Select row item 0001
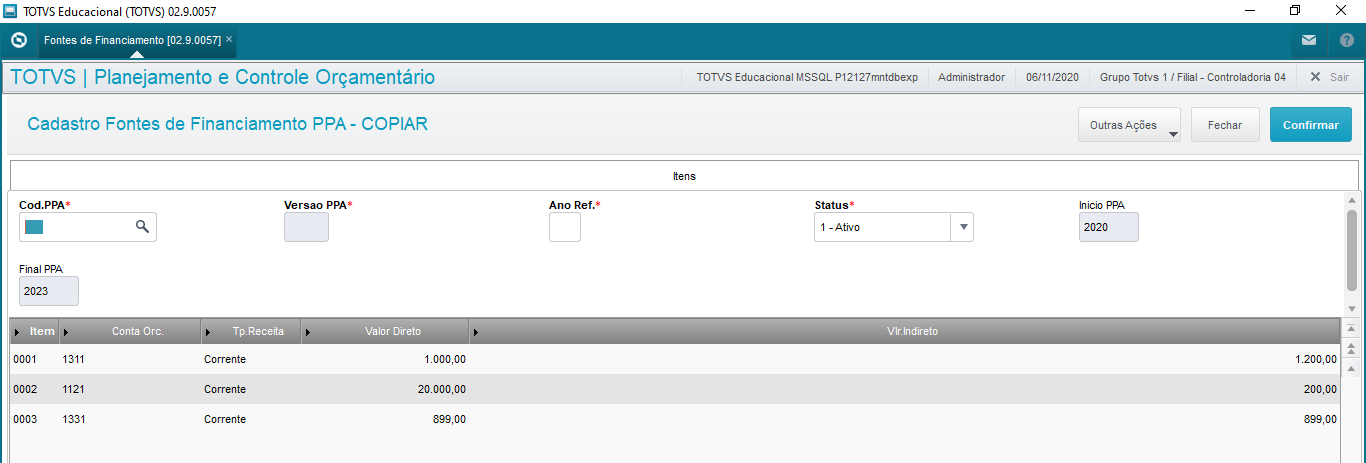Viewport: 1366px width, 463px height. pyautogui.click(x=24, y=359)
